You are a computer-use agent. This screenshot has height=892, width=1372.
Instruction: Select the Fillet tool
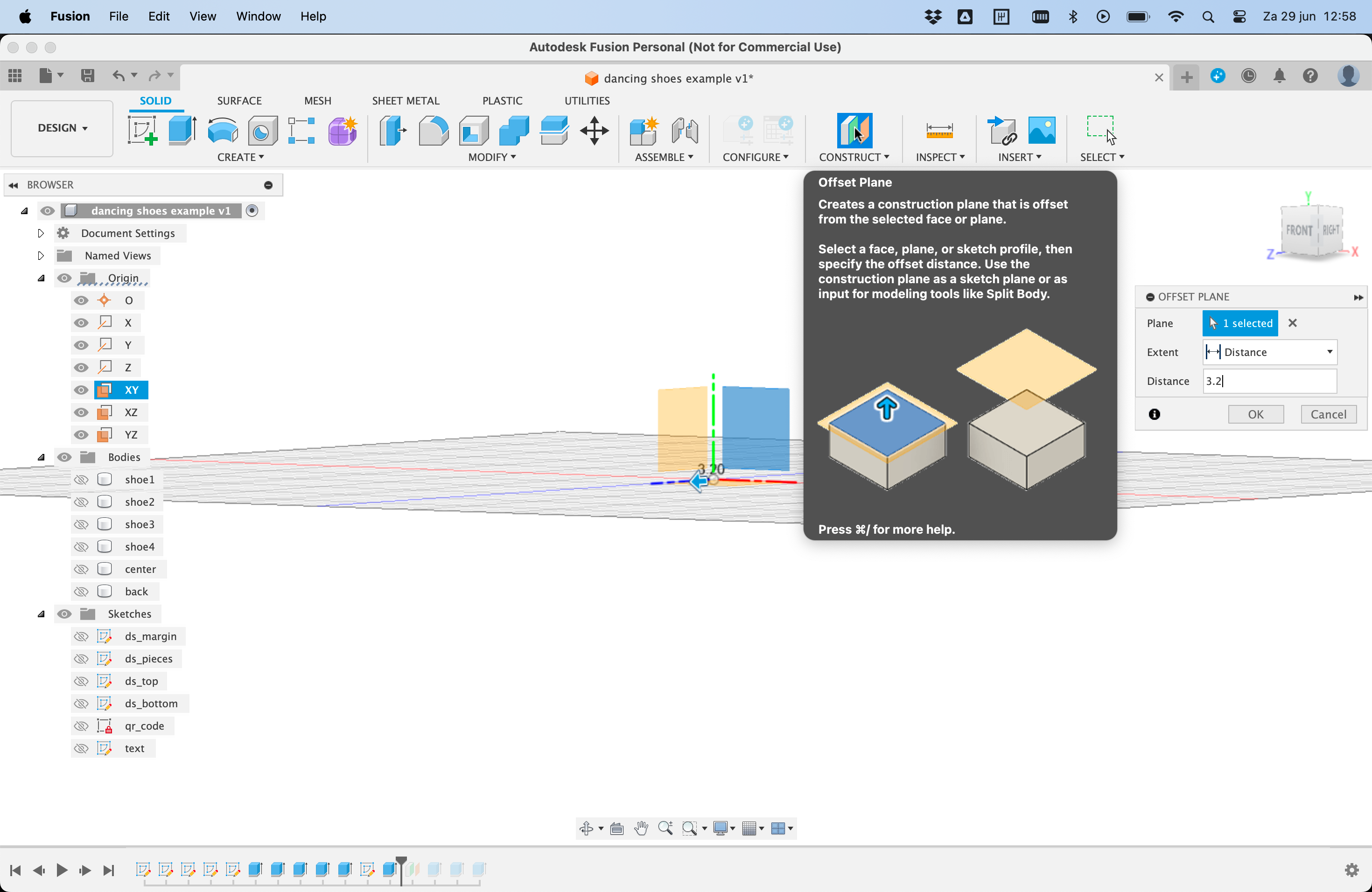coord(433,130)
